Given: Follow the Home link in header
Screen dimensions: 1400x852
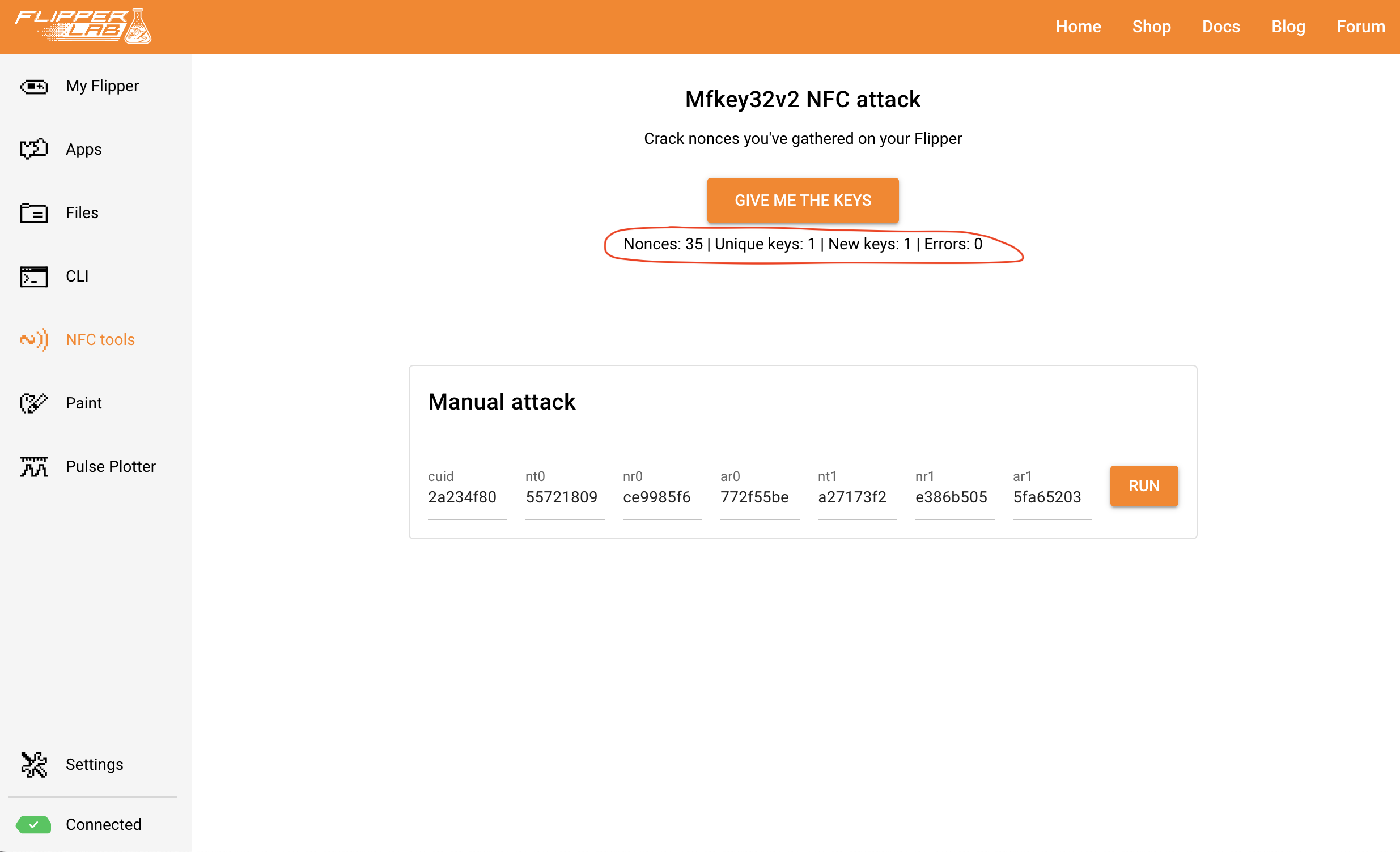Looking at the screenshot, I should pyautogui.click(x=1079, y=27).
